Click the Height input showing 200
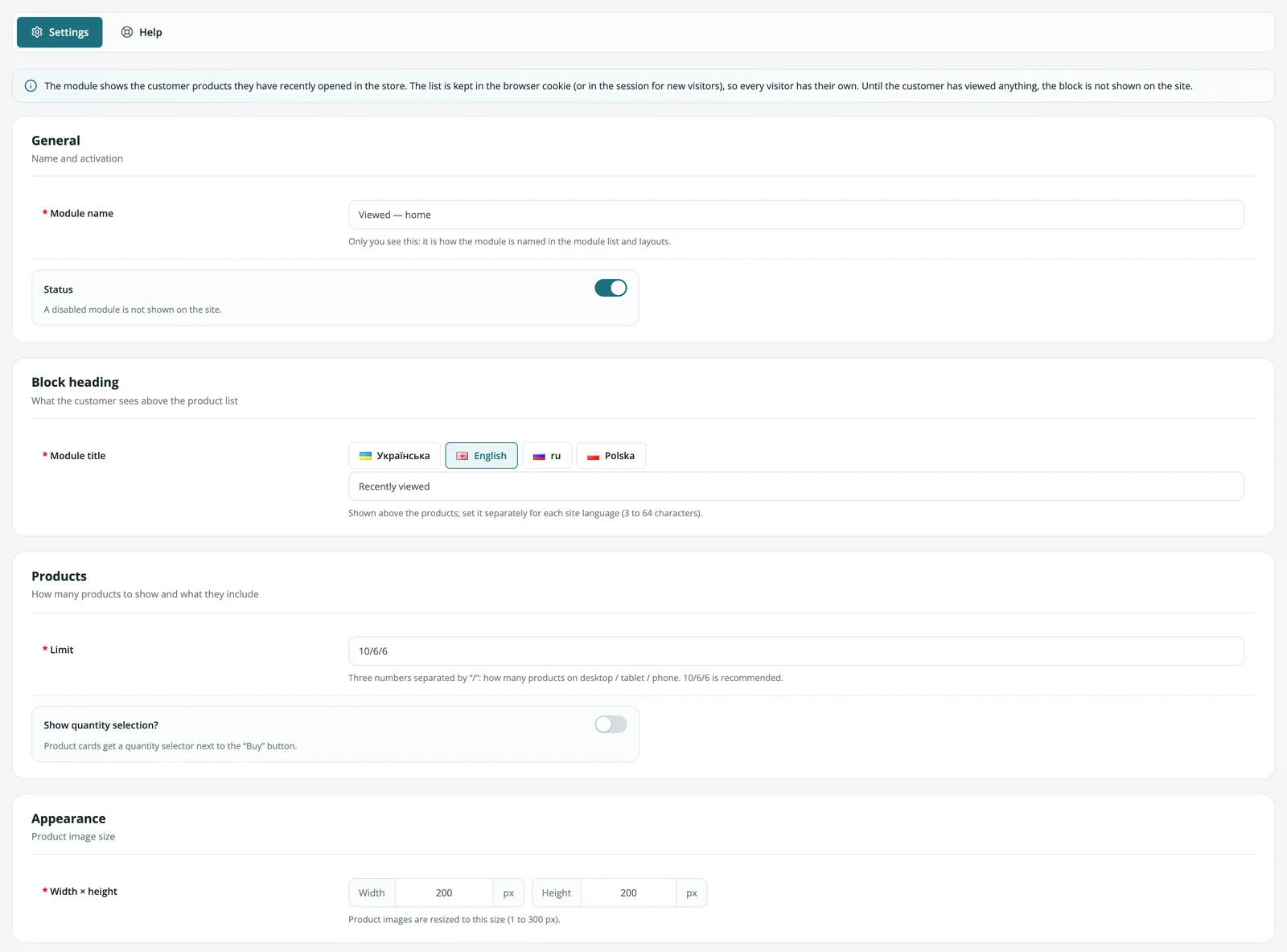The width and height of the screenshot is (1287, 952). (628, 893)
